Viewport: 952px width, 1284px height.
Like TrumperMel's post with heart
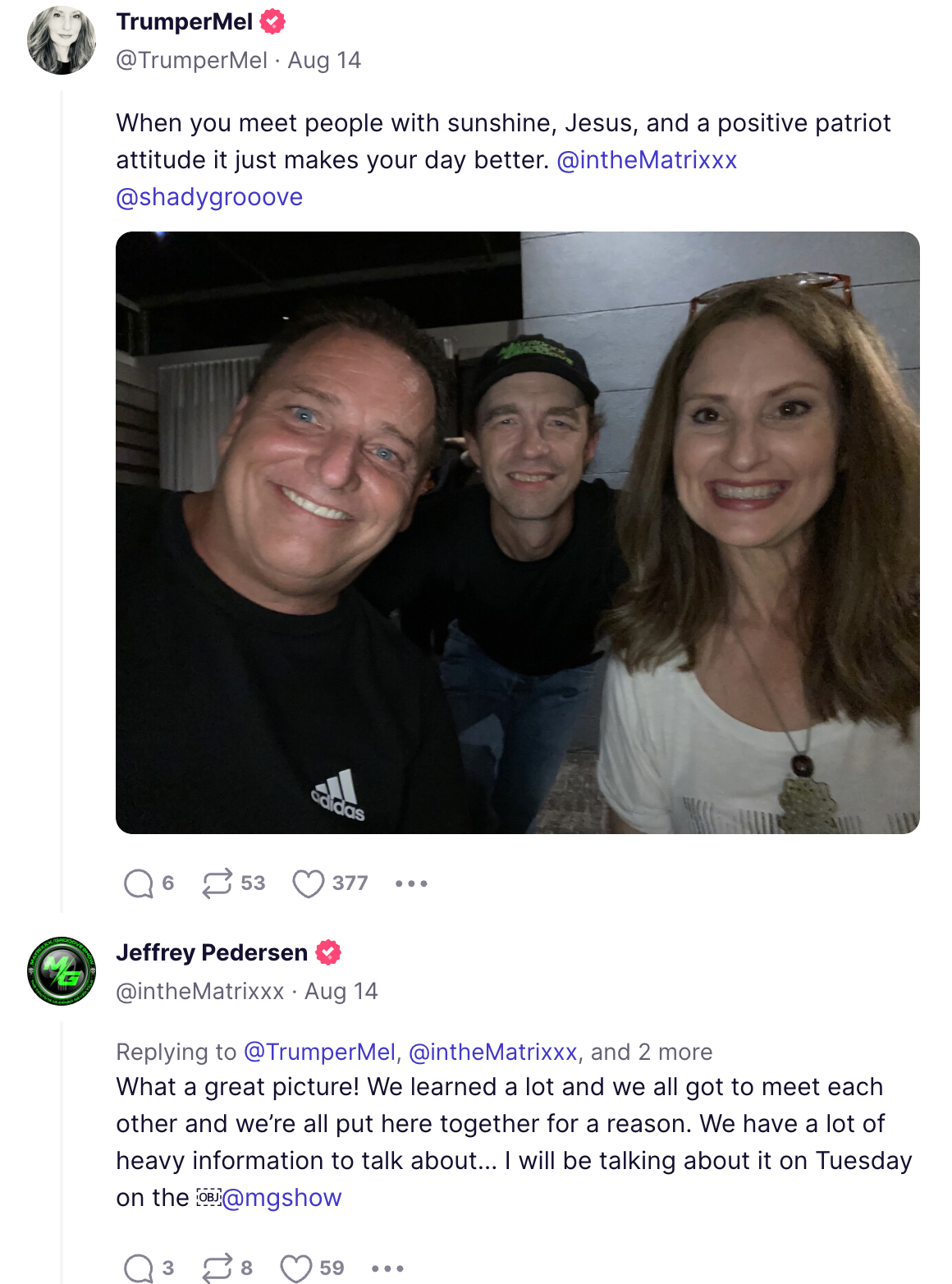tap(309, 883)
